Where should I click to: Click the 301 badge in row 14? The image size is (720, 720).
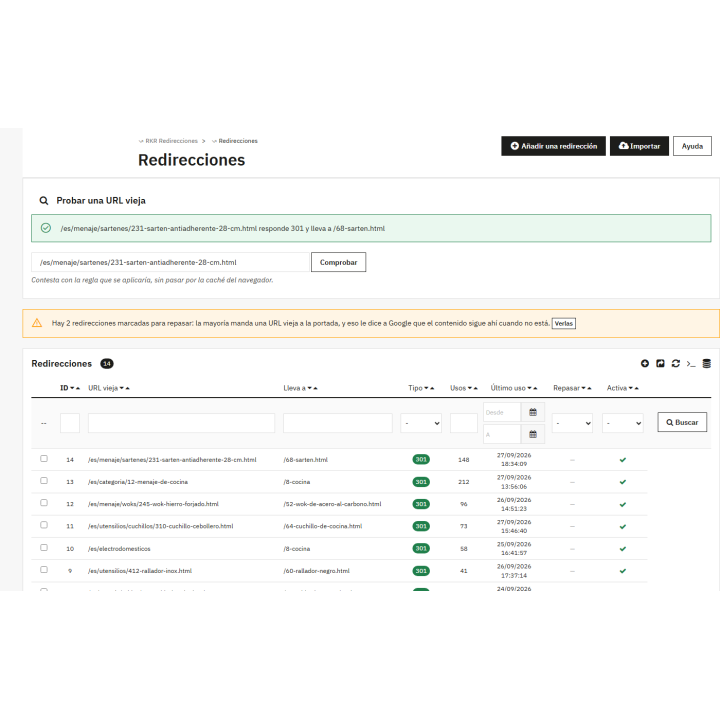pyautogui.click(x=421, y=460)
